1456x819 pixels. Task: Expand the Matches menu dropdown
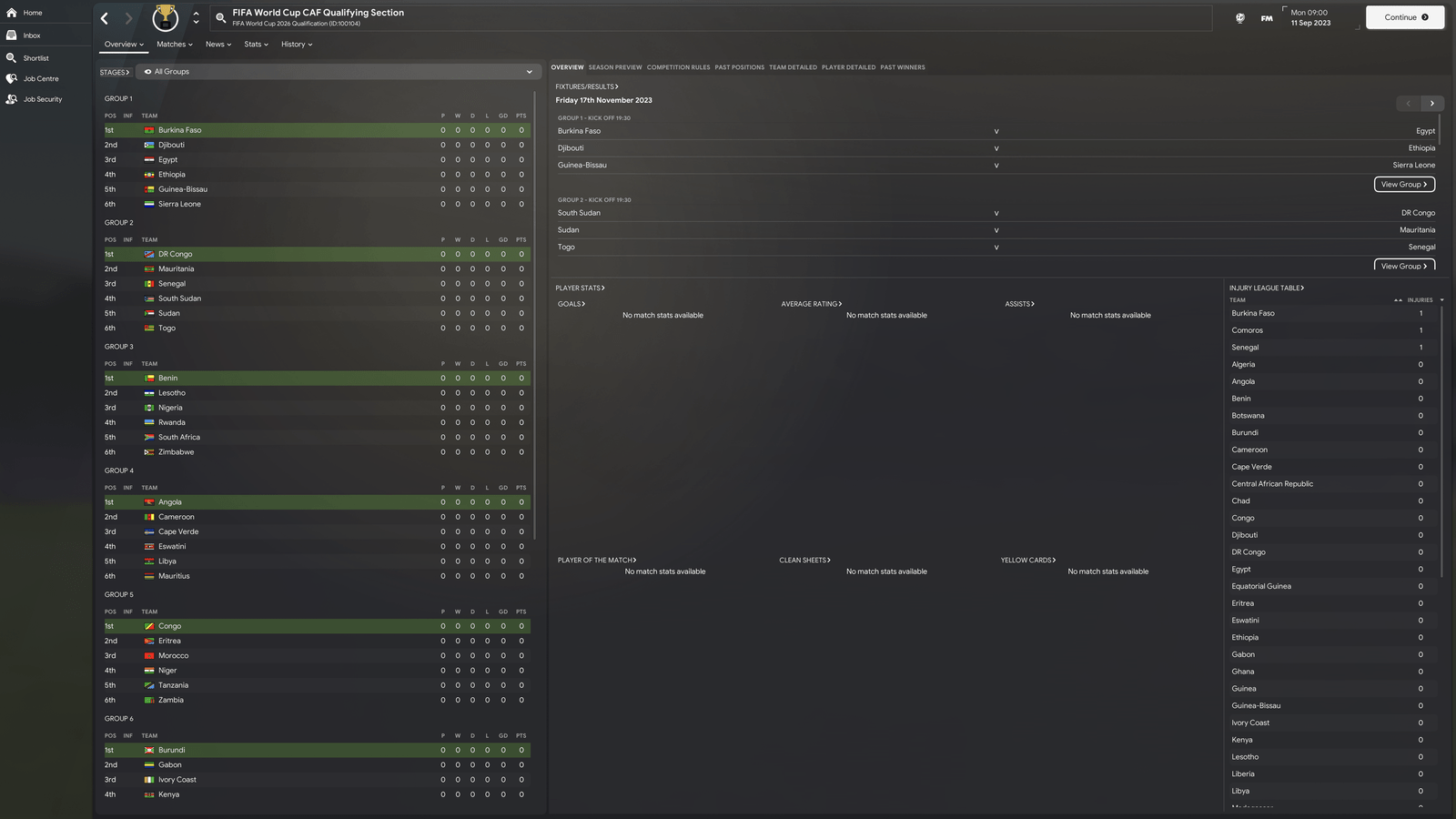pyautogui.click(x=174, y=45)
